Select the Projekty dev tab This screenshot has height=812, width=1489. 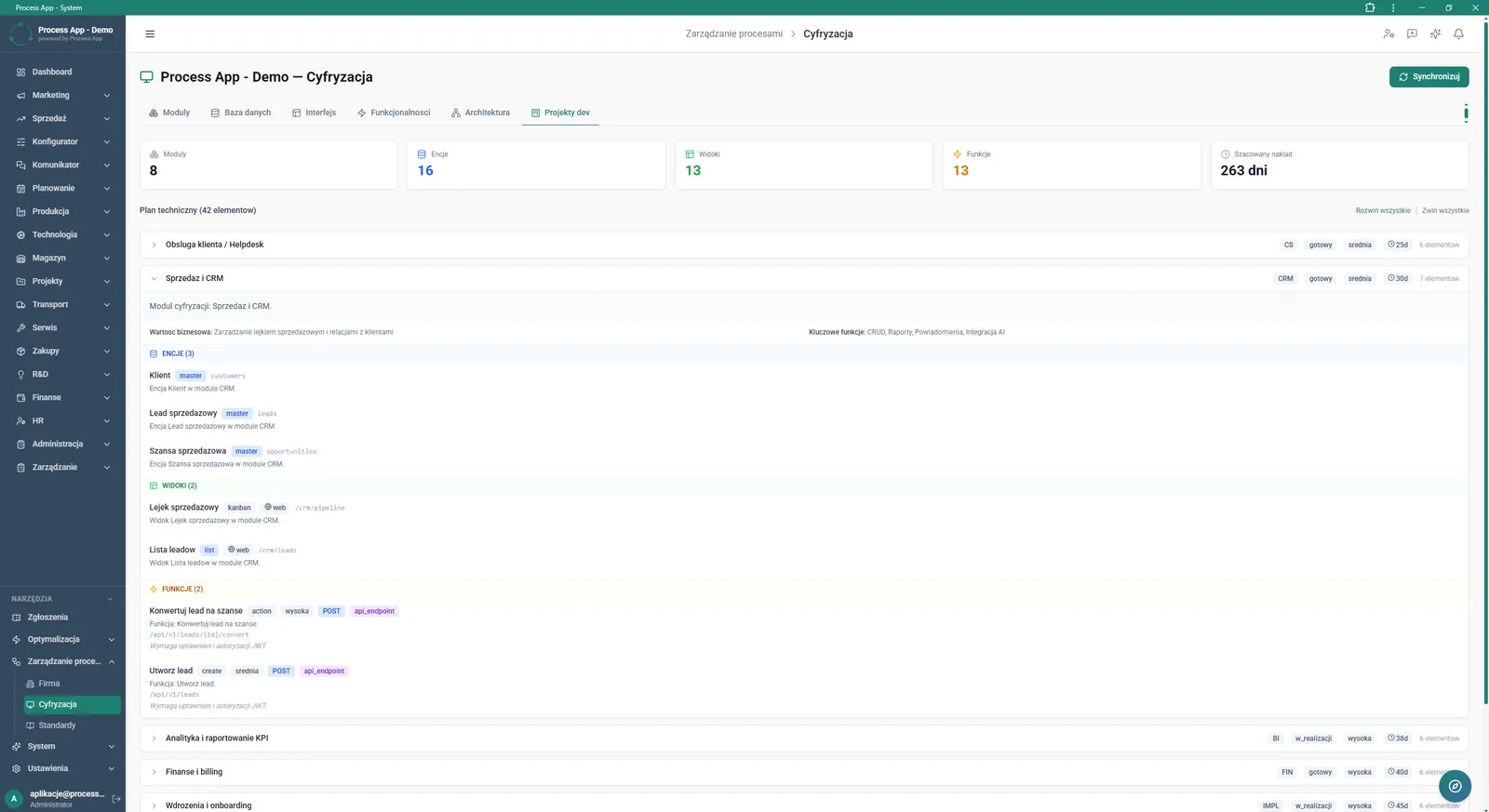point(560,113)
